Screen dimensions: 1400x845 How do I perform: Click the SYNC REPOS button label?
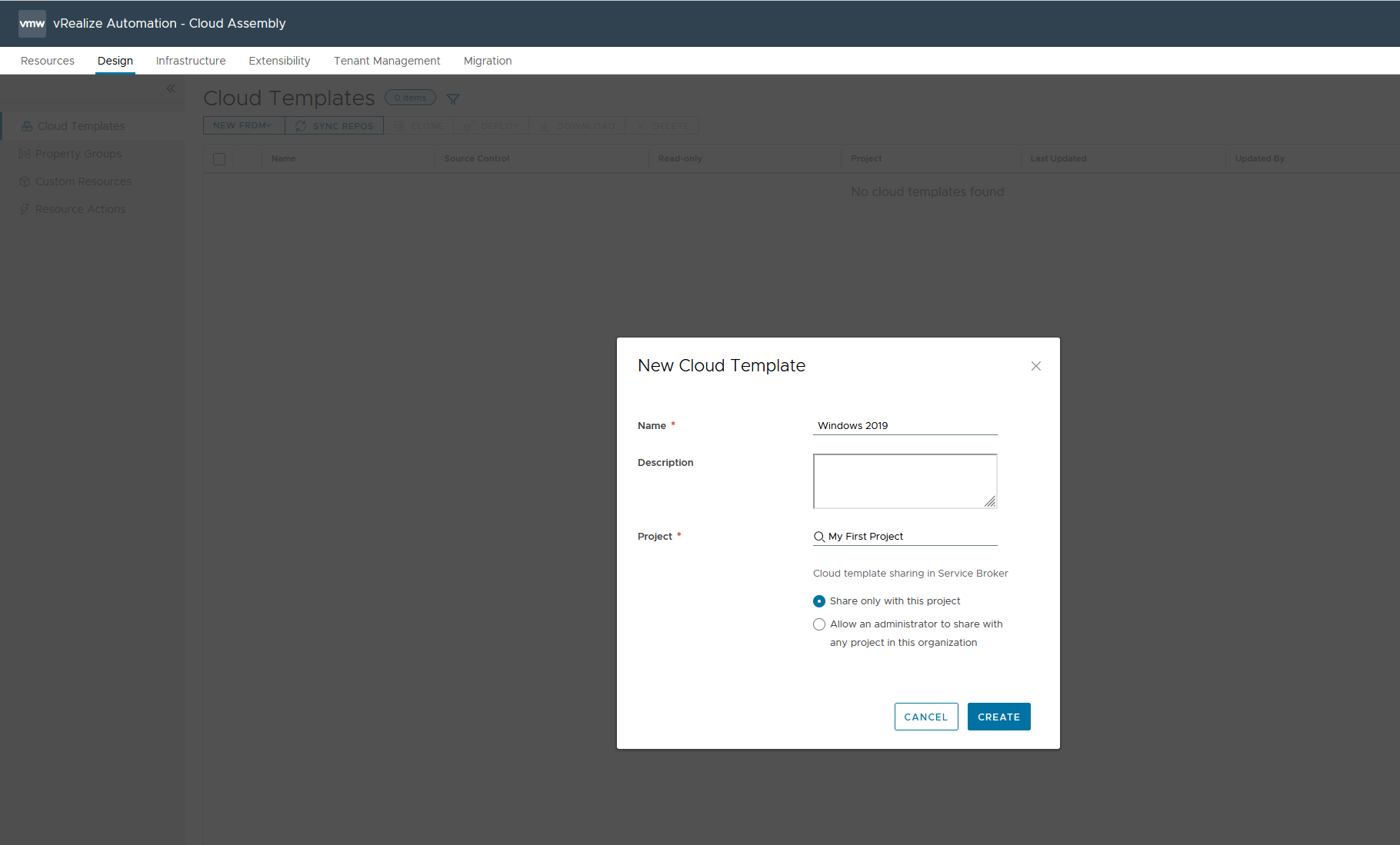pyautogui.click(x=343, y=126)
